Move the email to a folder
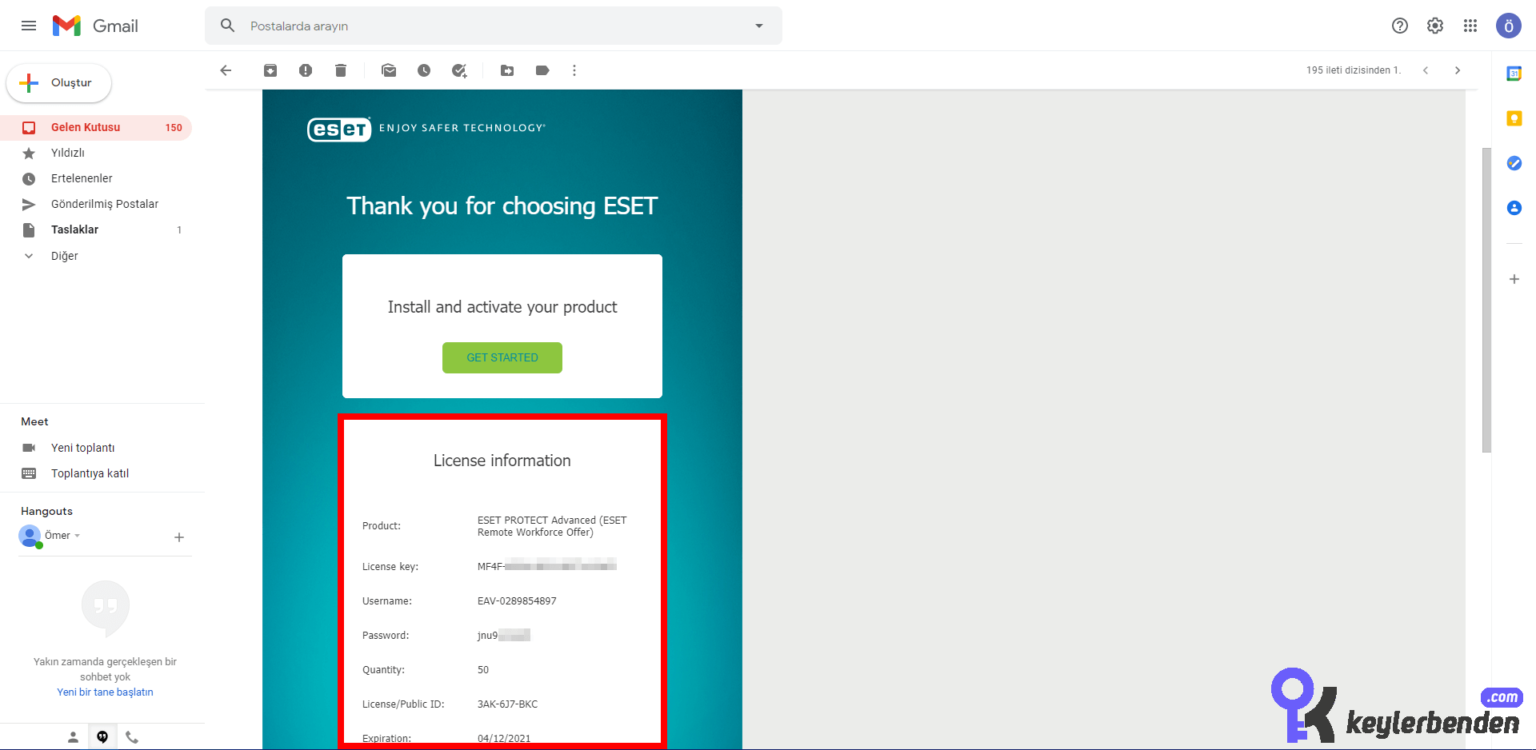 [x=507, y=70]
